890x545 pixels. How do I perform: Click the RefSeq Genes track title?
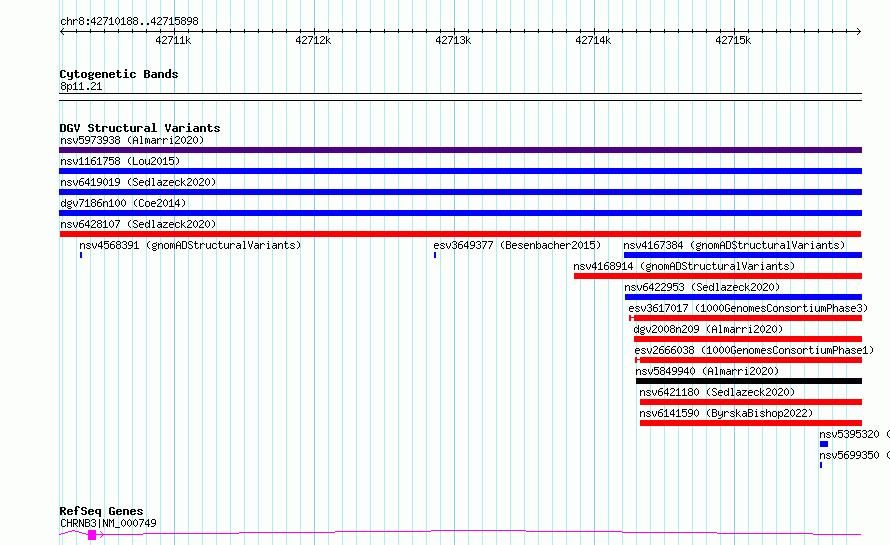[x=101, y=511]
